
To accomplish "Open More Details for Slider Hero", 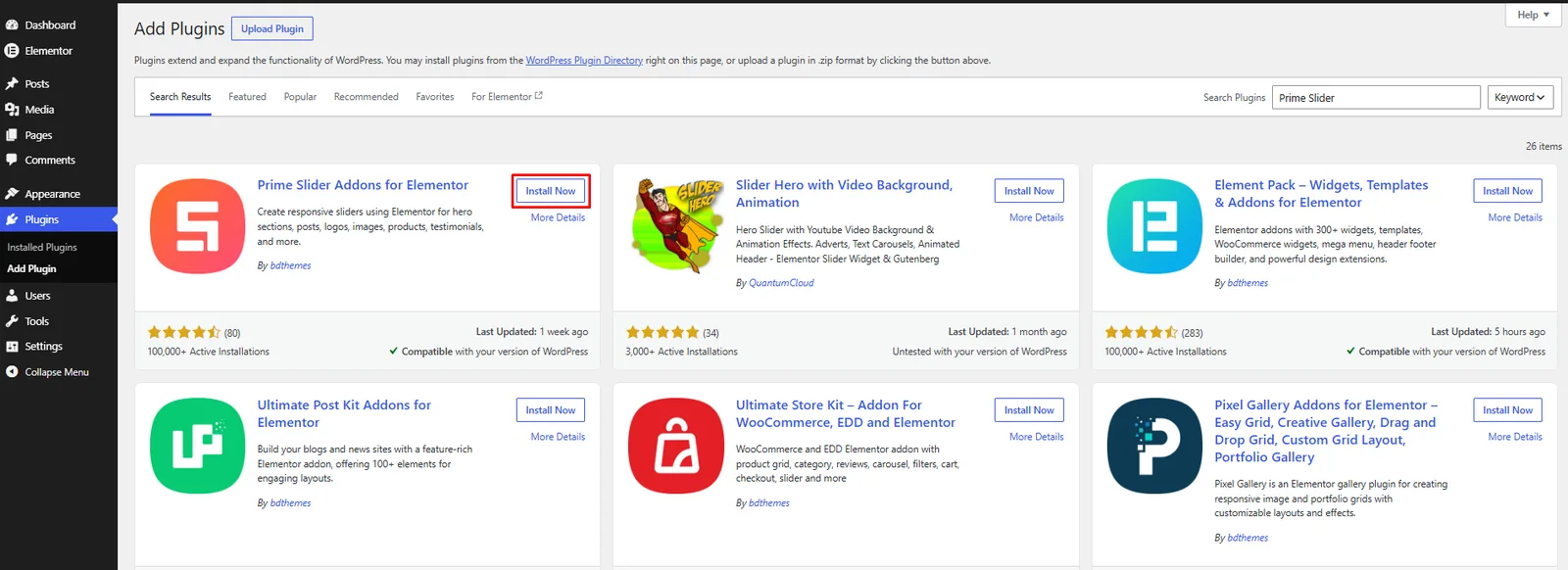I will pos(1036,217).
